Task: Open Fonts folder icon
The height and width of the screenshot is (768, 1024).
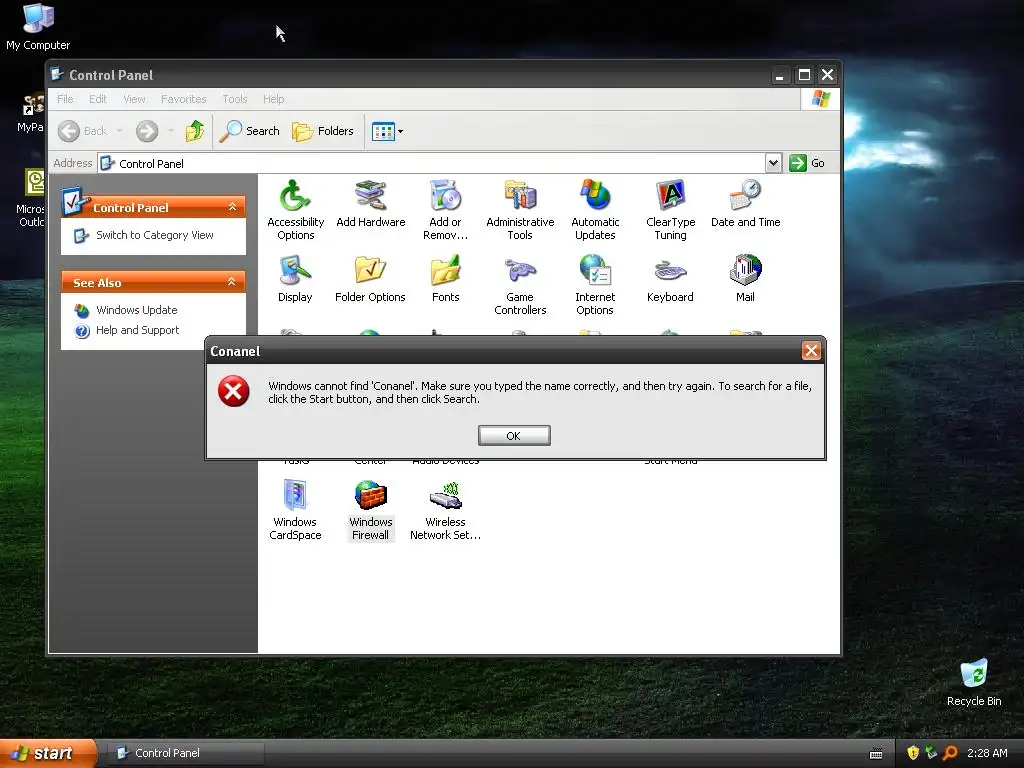Action: point(445,278)
